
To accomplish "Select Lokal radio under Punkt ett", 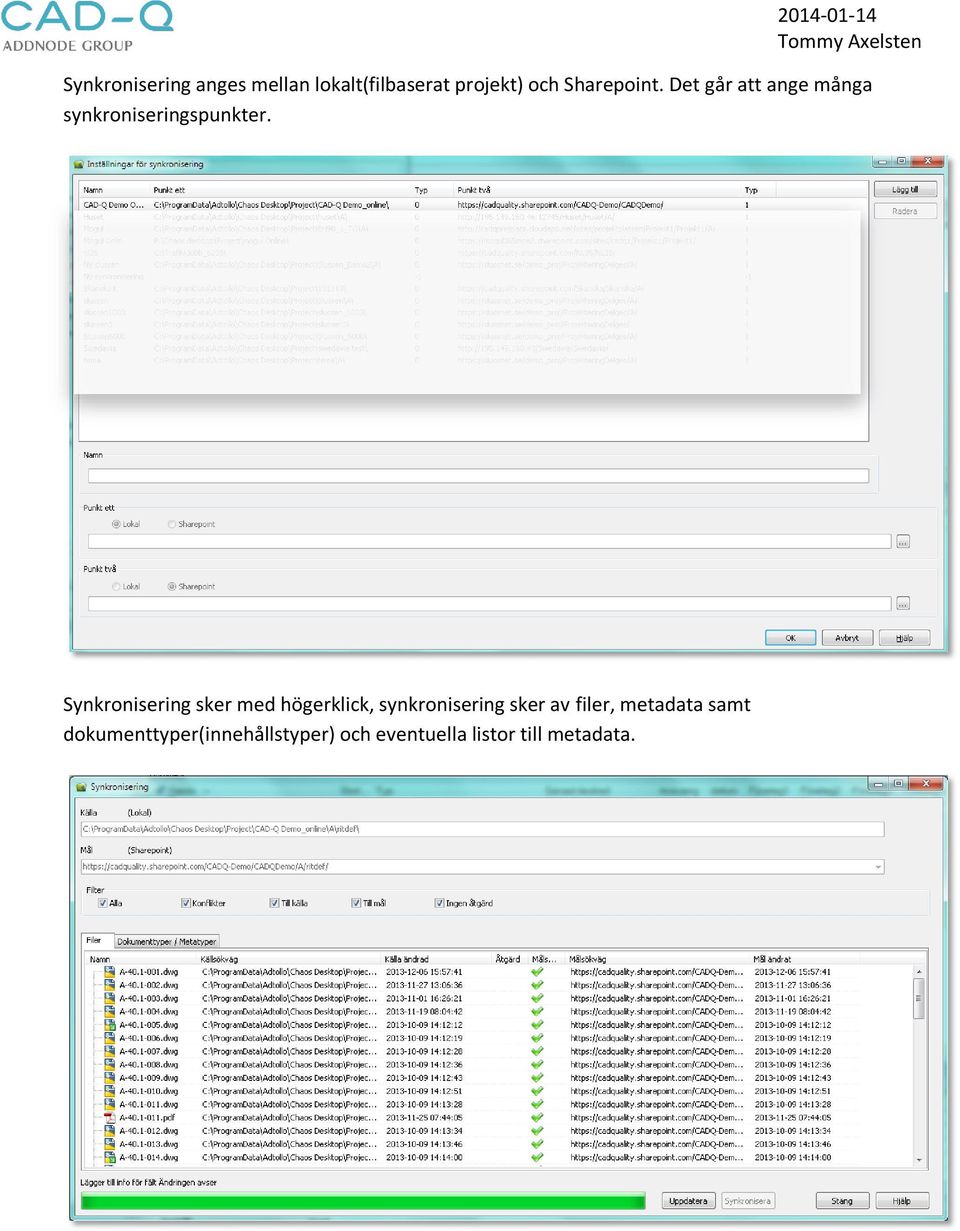I will tap(116, 524).
